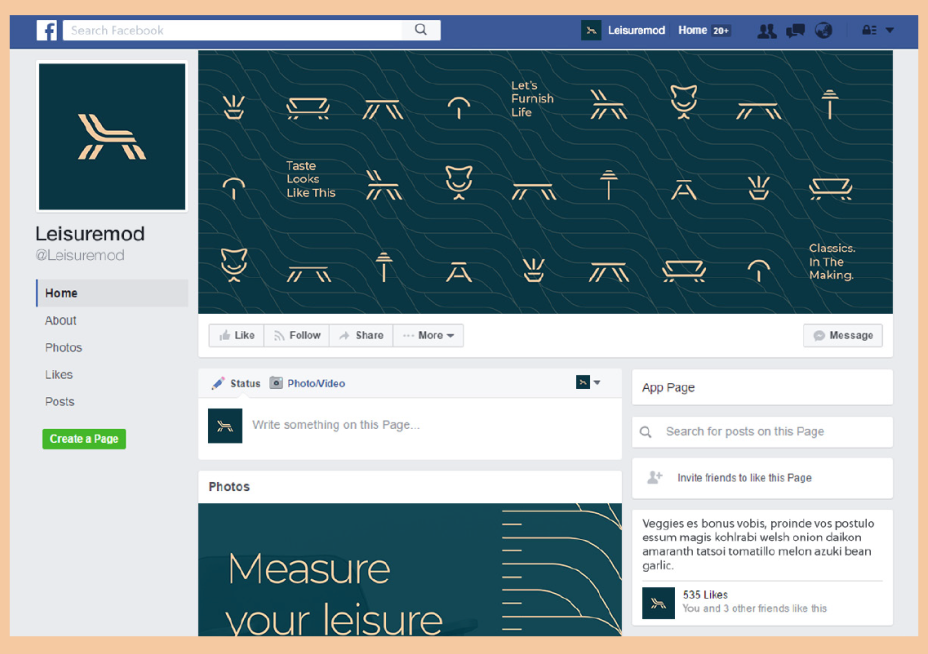Click the Photo/Video camera icon

click(276, 383)
